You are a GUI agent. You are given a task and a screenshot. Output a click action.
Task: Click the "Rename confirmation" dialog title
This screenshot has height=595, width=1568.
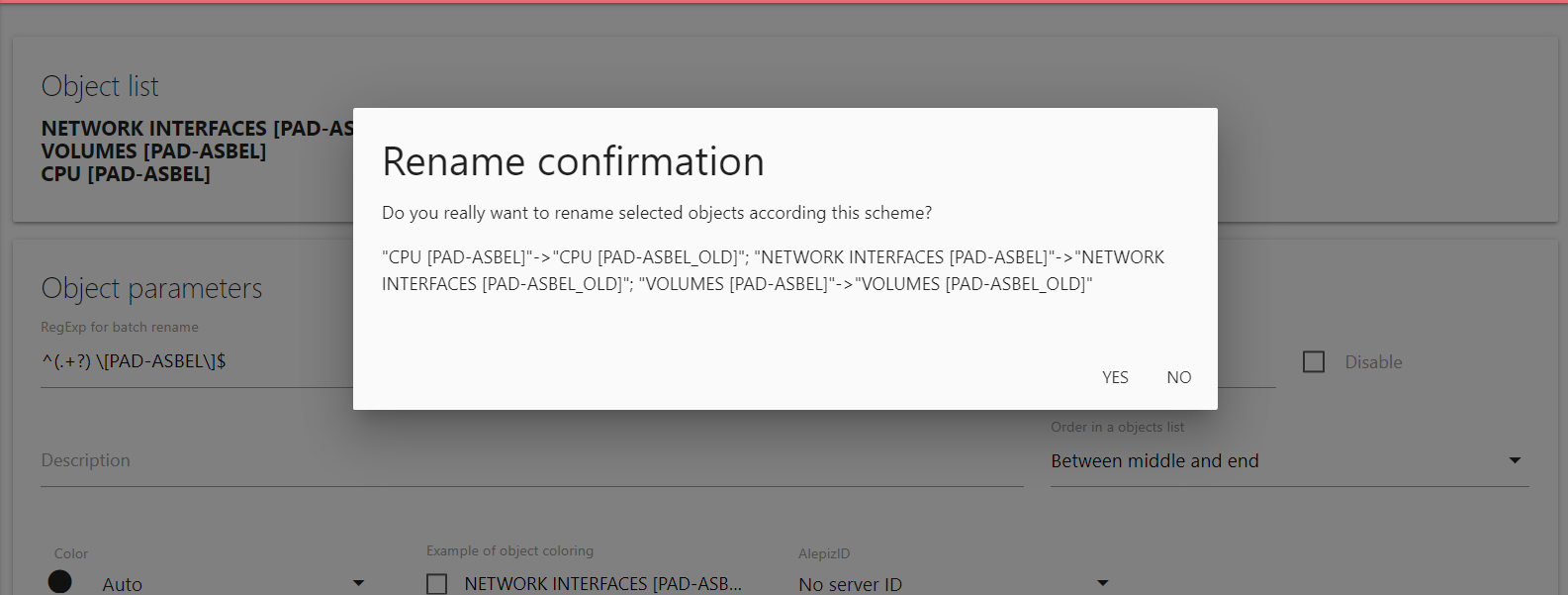573,162
